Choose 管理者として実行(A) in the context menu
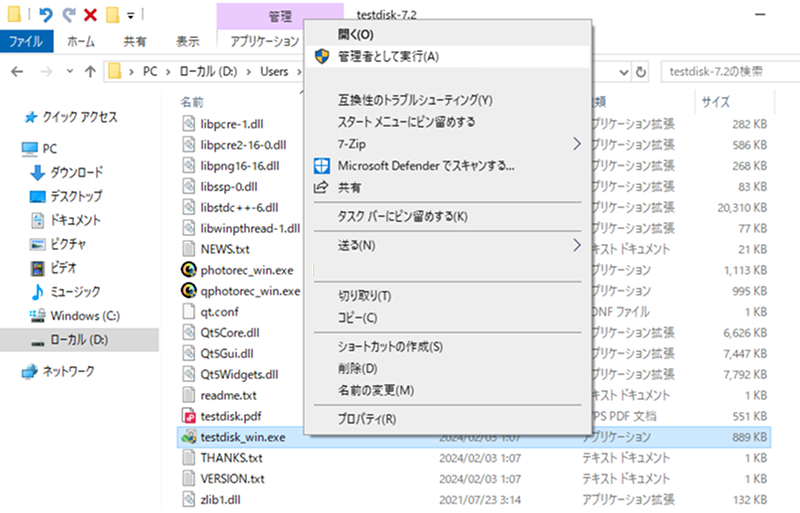 point(447,57)
